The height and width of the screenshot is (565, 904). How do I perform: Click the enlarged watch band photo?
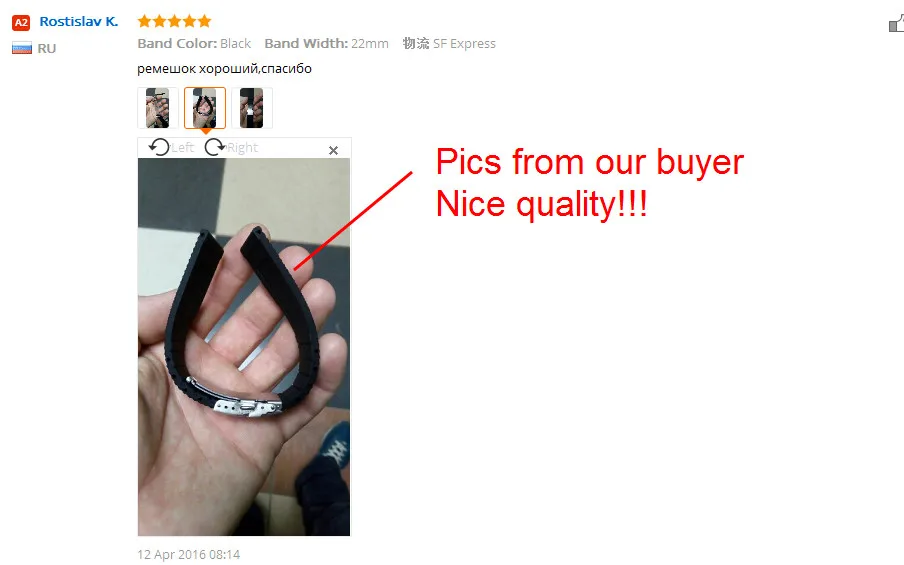coord(244,347)
